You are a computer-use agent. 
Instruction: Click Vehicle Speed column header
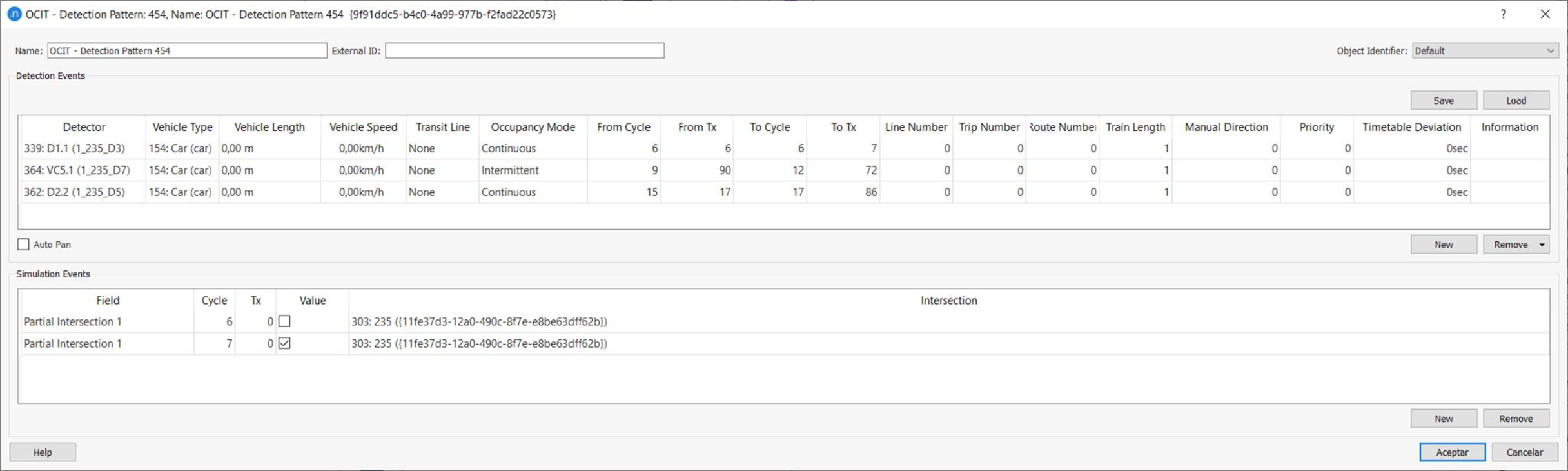coord(363,127)
